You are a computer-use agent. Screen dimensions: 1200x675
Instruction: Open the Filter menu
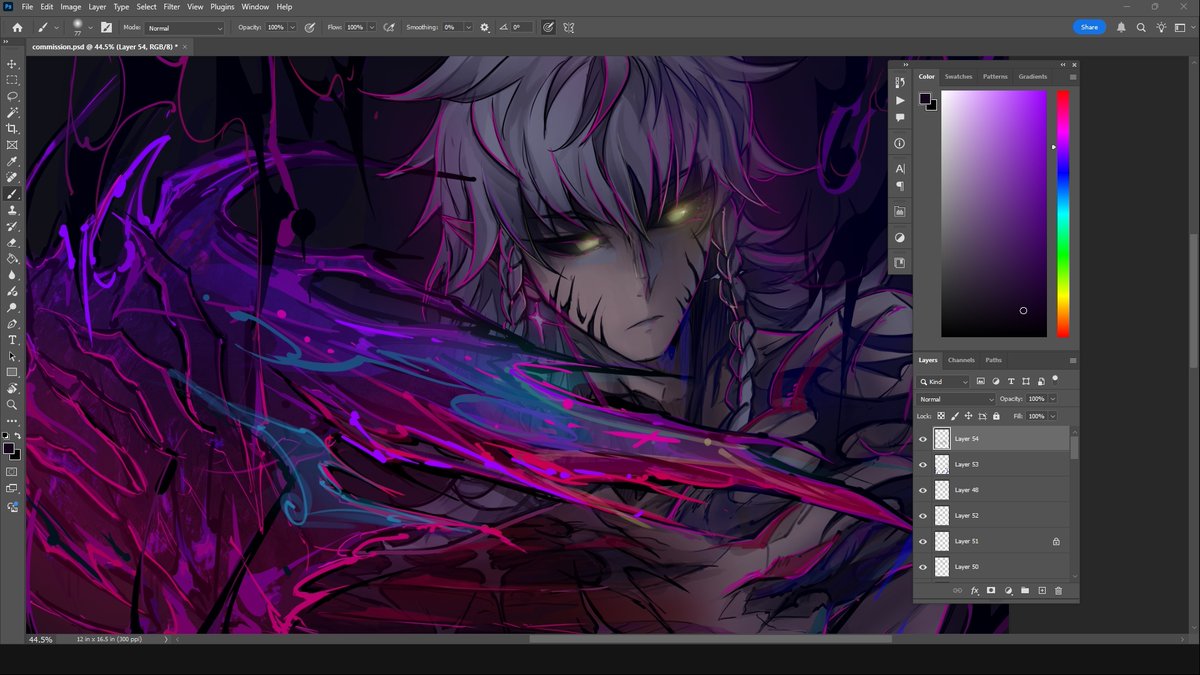pyautogui.click(x=171, y=6)
